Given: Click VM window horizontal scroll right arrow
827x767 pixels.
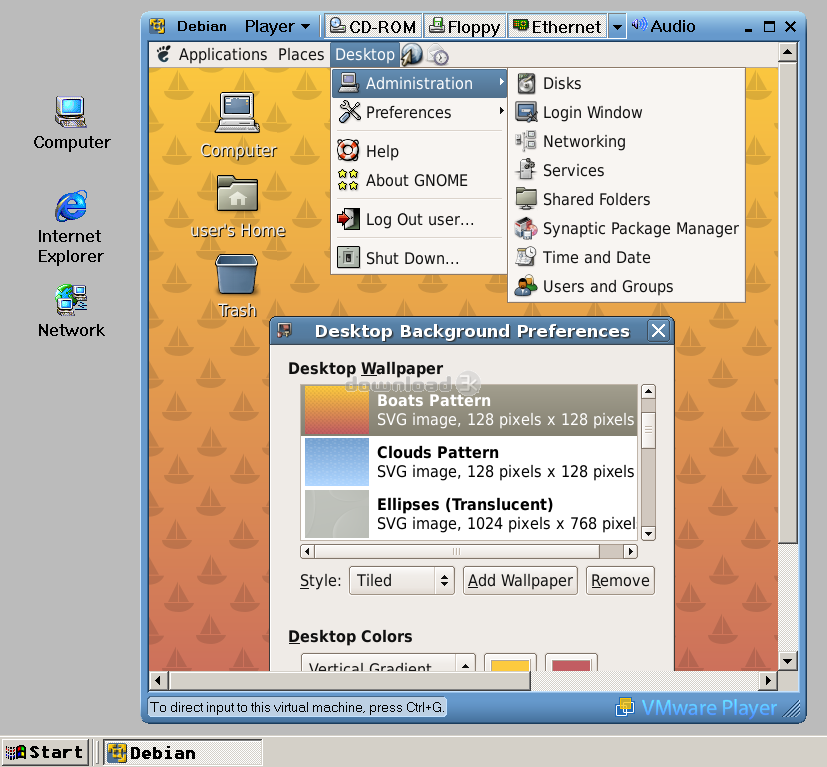Looking at the screenshot, I should pos(768,680).
